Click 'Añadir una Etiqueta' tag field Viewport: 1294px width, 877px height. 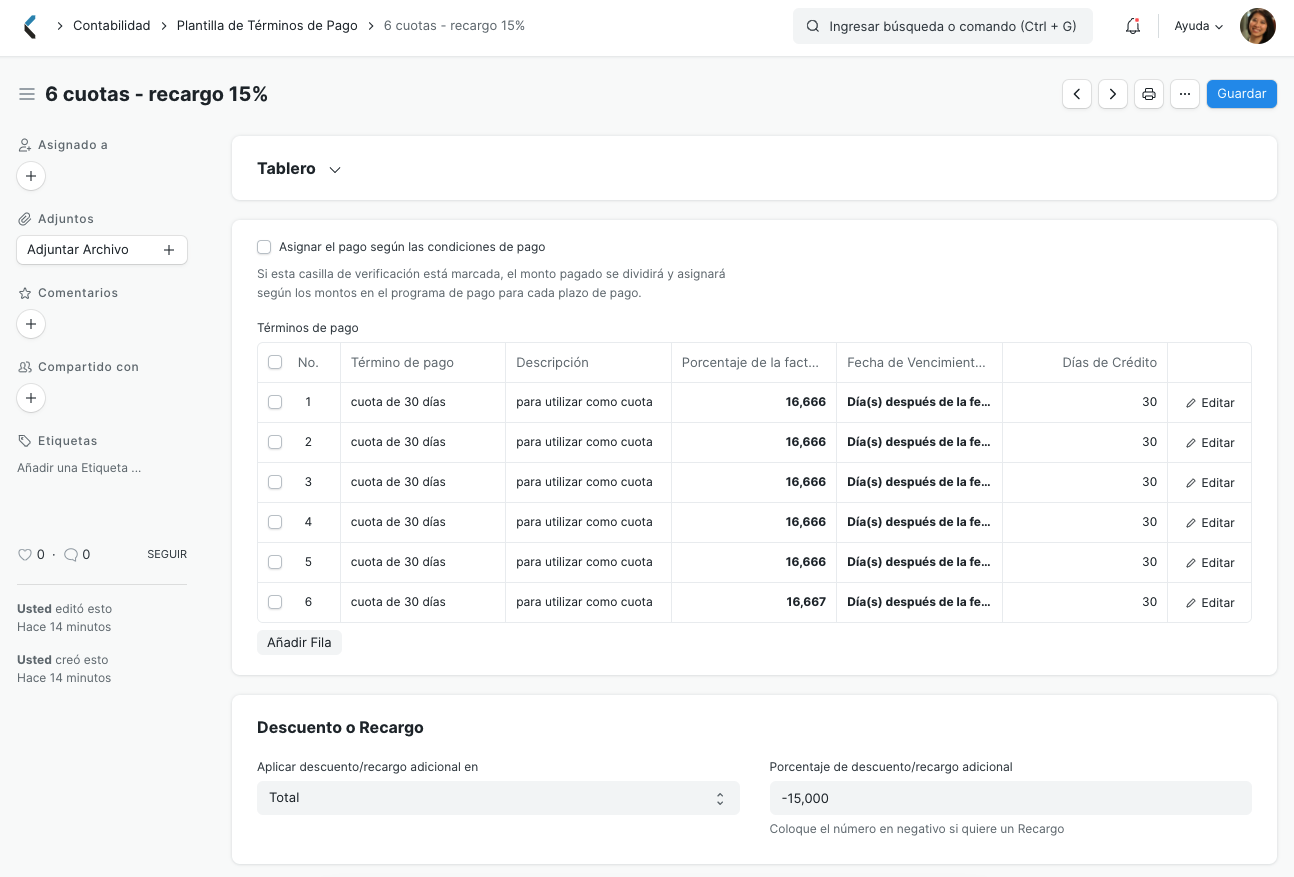click(x=79, y=468)
